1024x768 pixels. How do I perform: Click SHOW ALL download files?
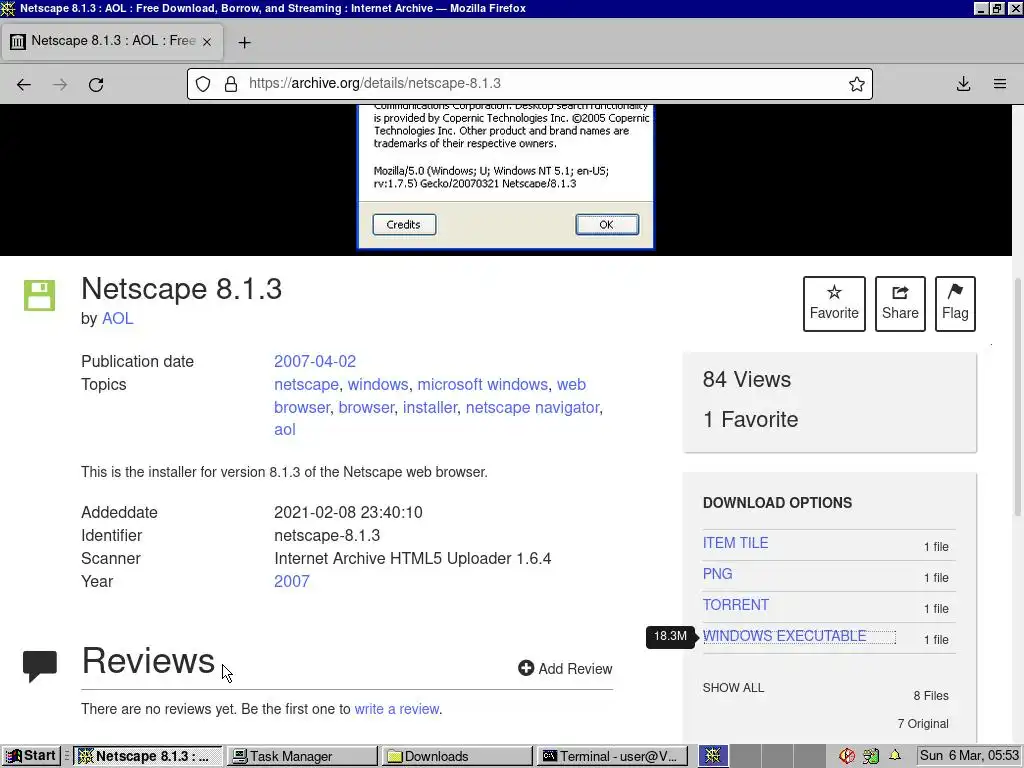733,688
